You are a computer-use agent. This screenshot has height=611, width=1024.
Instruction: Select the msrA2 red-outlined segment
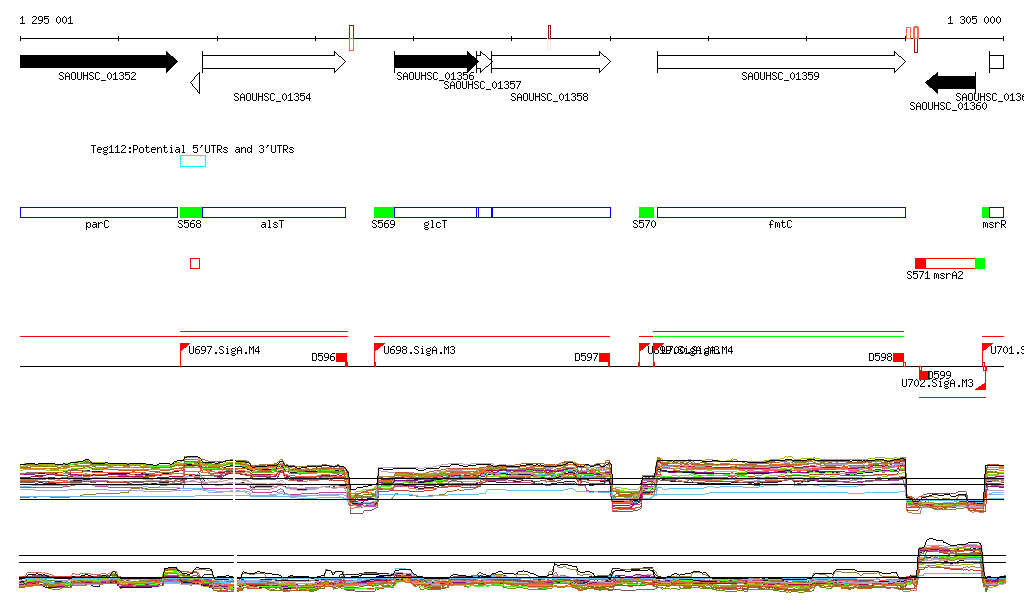coord(950,263)
